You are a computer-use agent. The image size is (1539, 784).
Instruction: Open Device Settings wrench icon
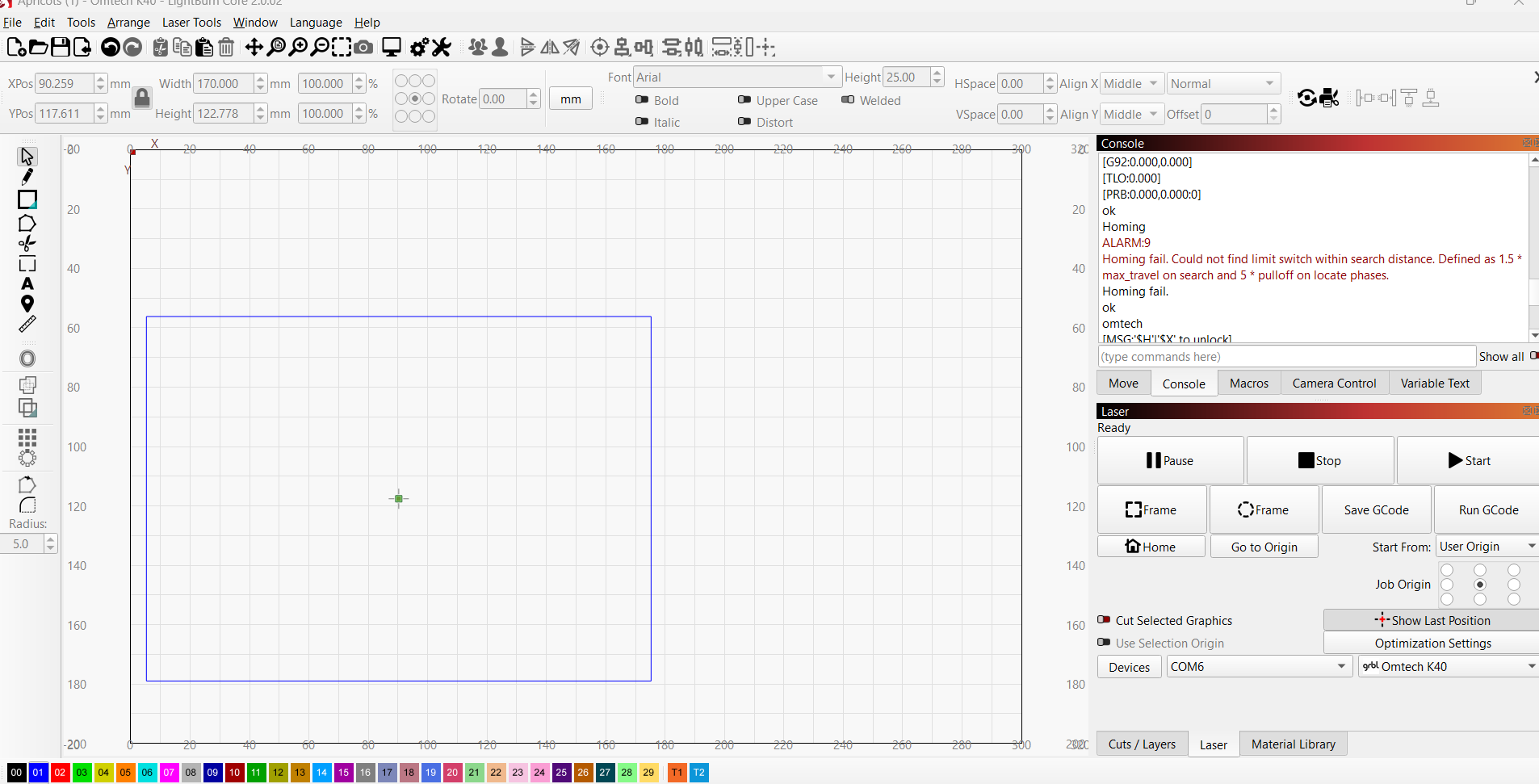(441, 48)
